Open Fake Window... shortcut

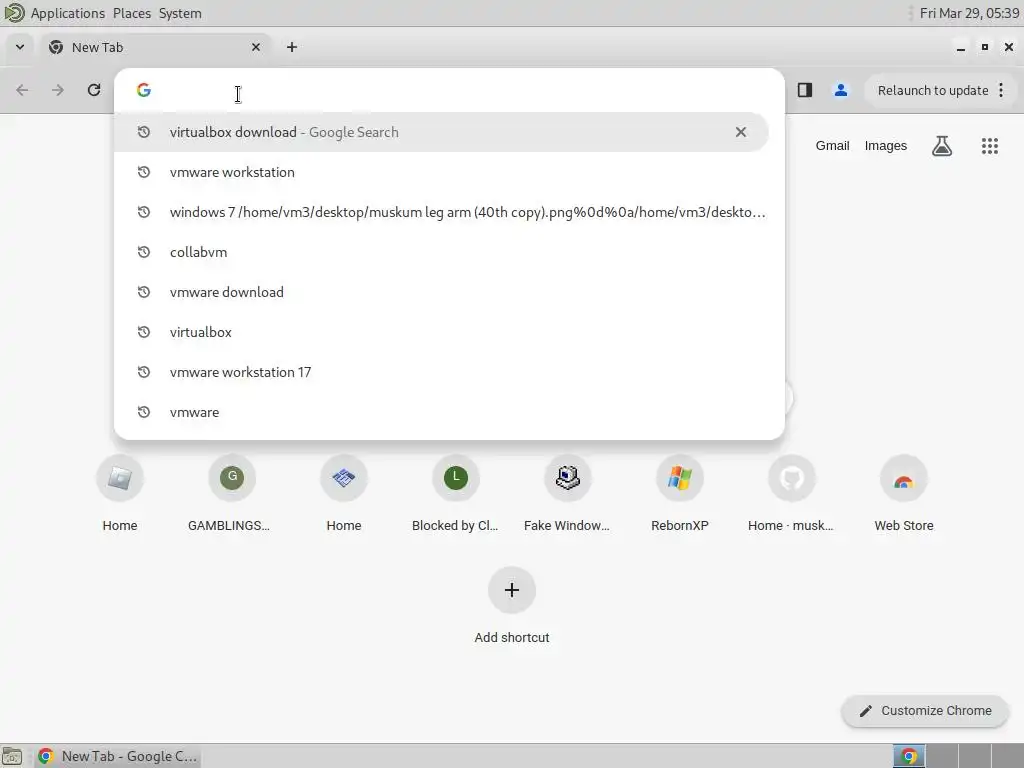[x=568, y=494]
